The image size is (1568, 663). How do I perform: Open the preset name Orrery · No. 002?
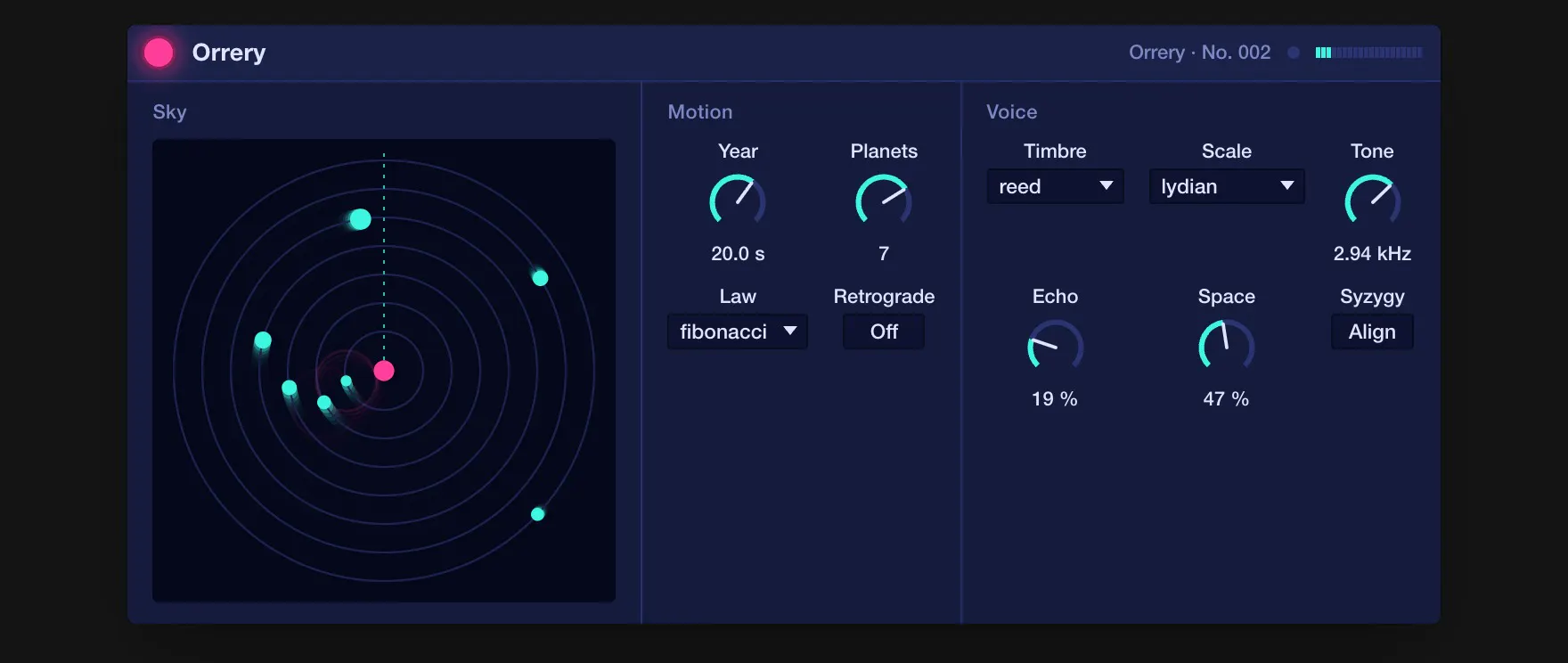[x=1199, y=53]
